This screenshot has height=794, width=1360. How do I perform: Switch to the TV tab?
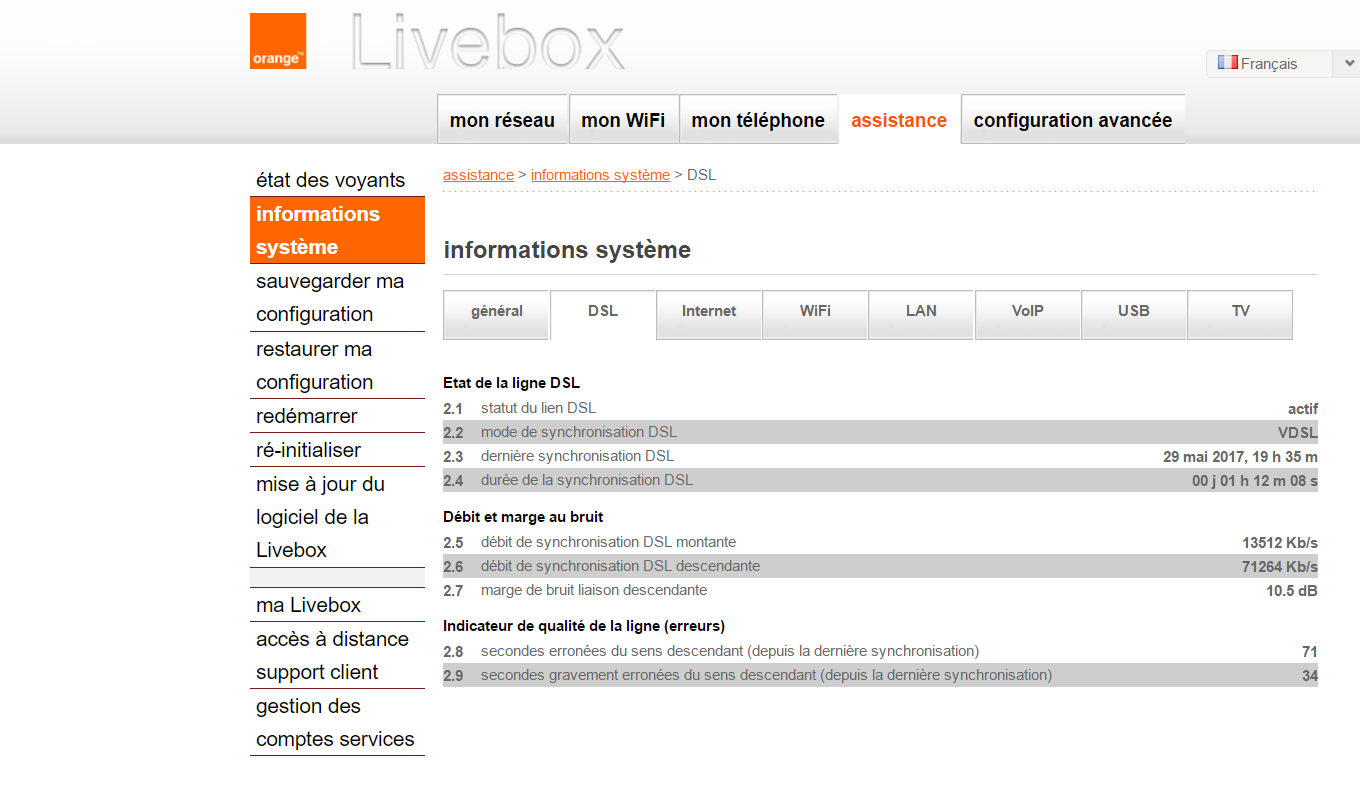pos(1240,314)
